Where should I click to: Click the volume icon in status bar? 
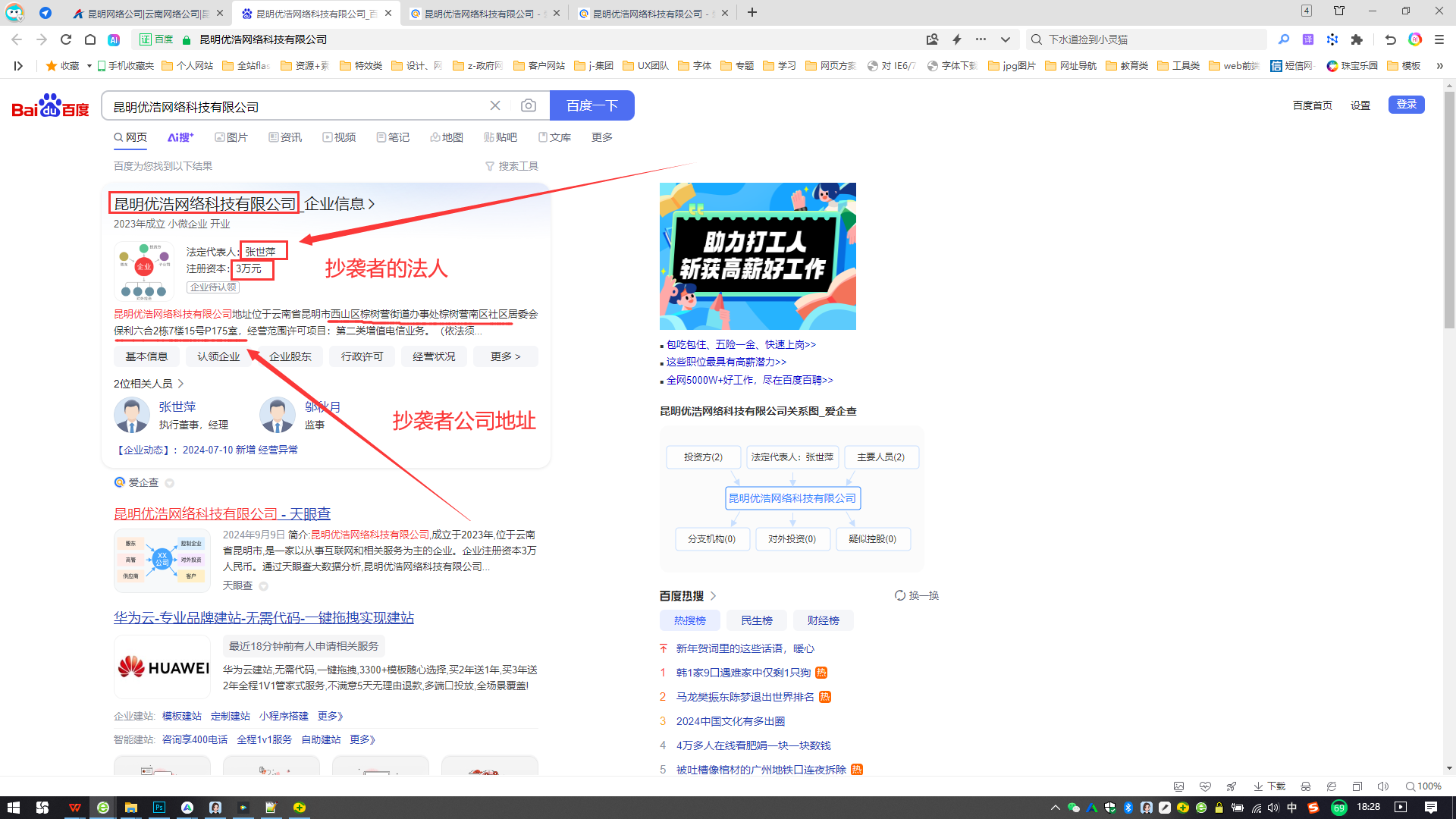point(1382,786)
